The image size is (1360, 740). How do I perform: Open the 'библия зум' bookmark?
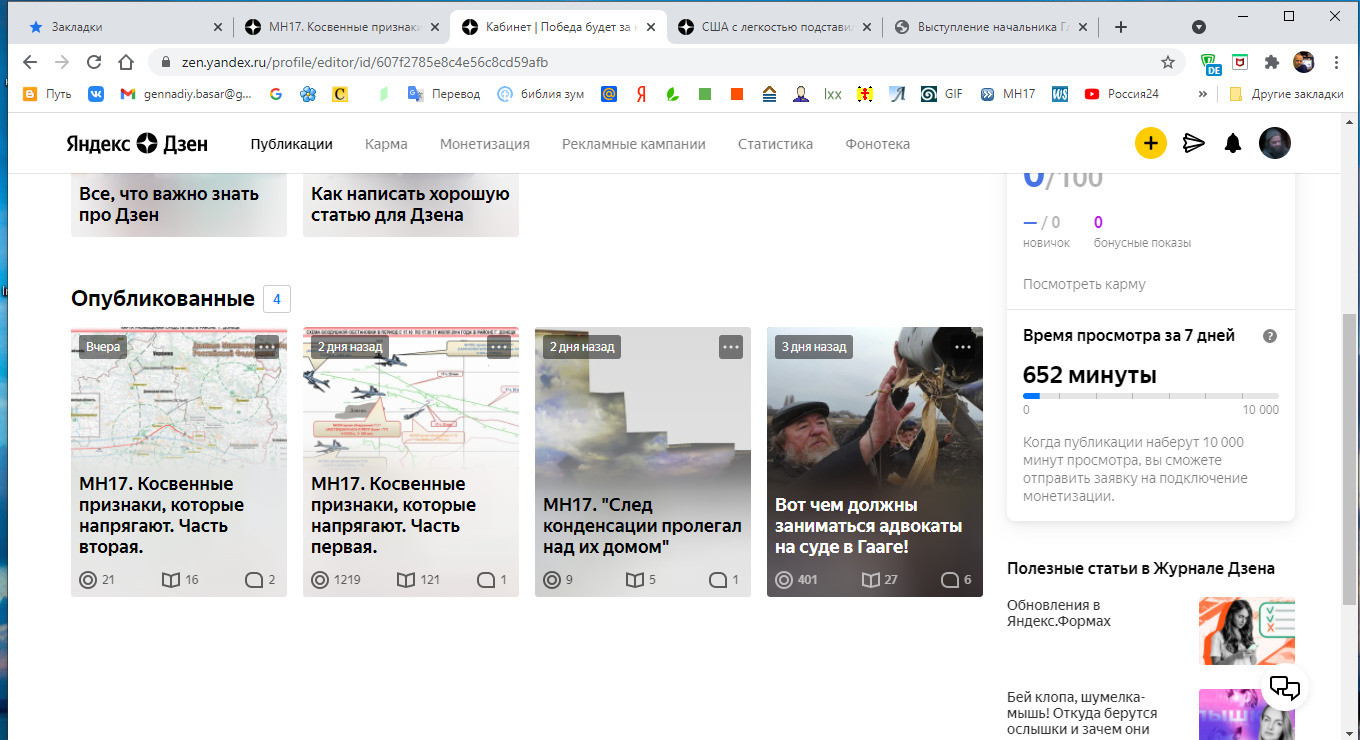pos(540,94)
